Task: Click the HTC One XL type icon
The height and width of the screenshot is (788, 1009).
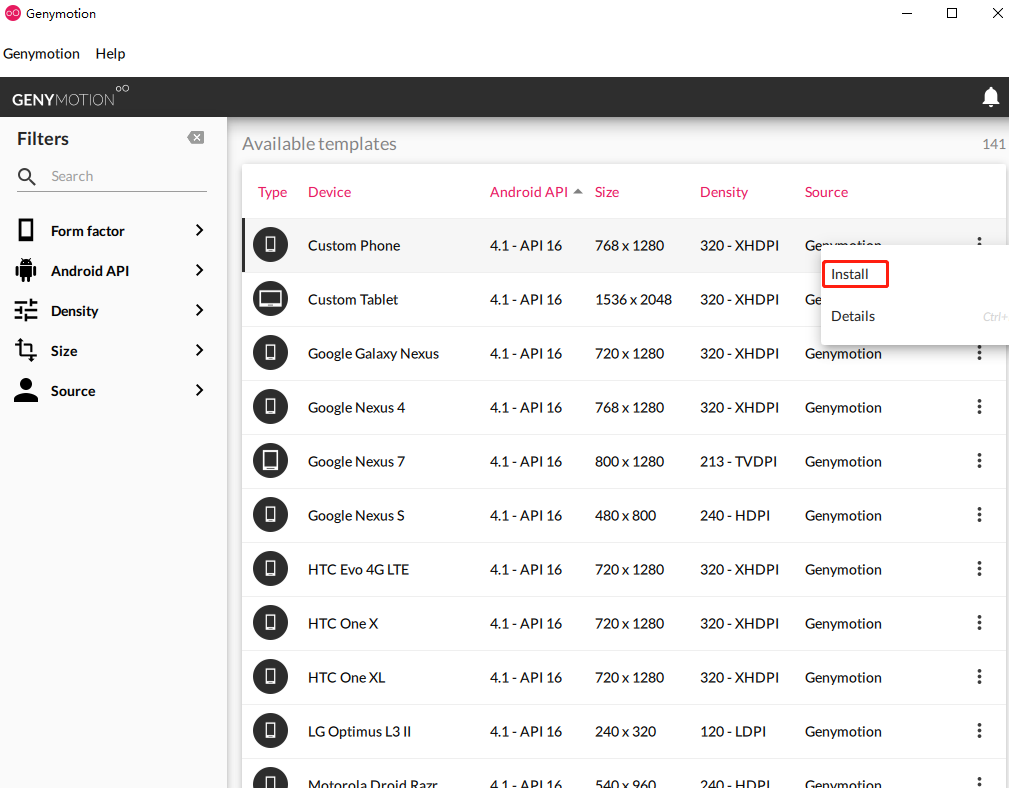Action: pyautogui.click(x=270, y=677)
